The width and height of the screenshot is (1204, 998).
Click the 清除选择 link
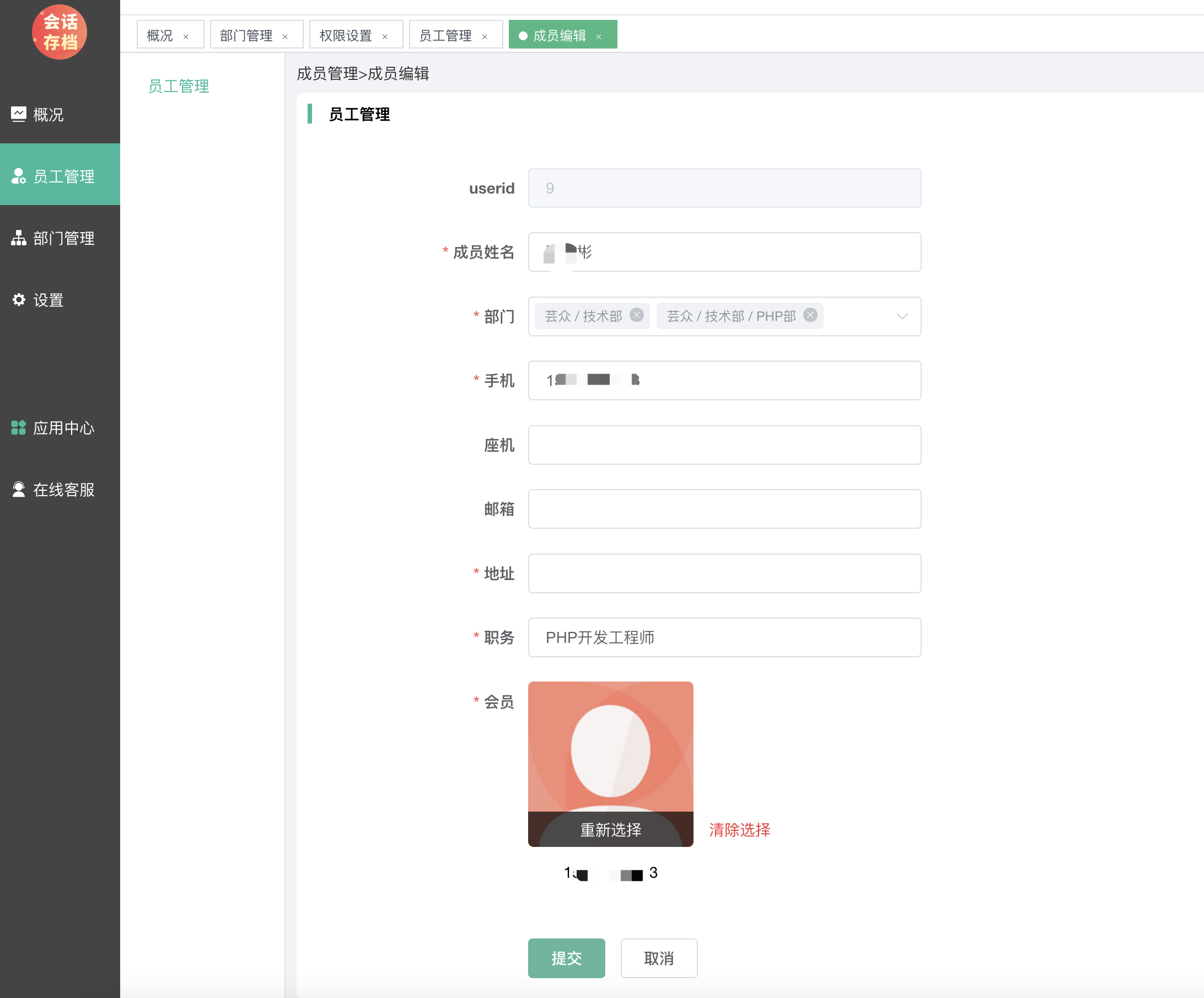coord(739,830)
